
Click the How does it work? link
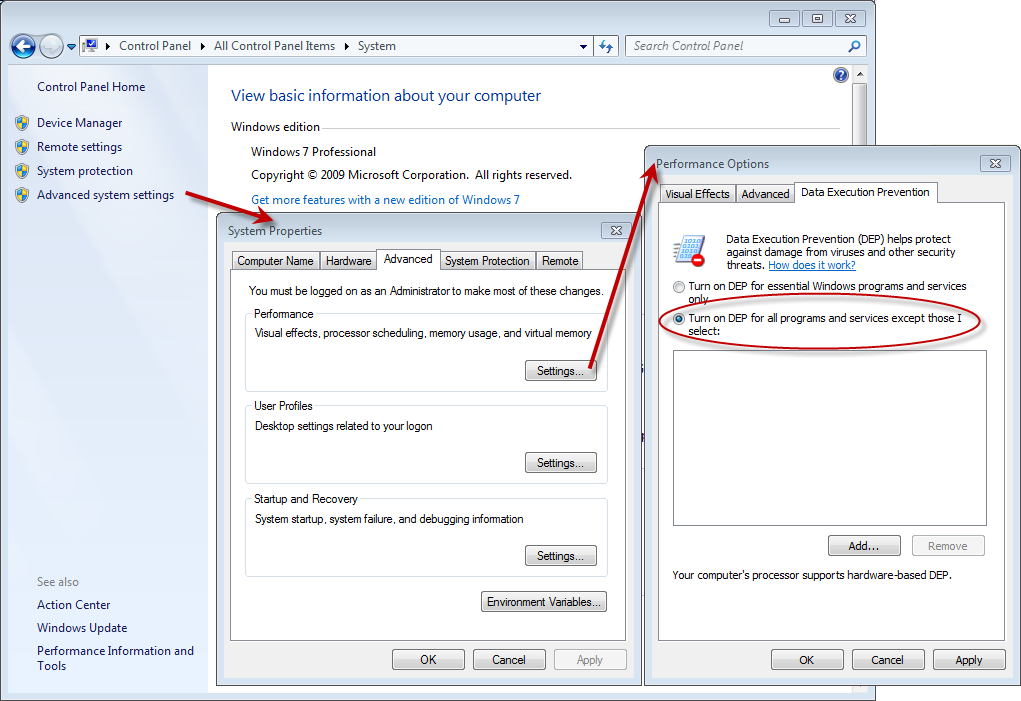pyautogui.click(x=812, y=265)
